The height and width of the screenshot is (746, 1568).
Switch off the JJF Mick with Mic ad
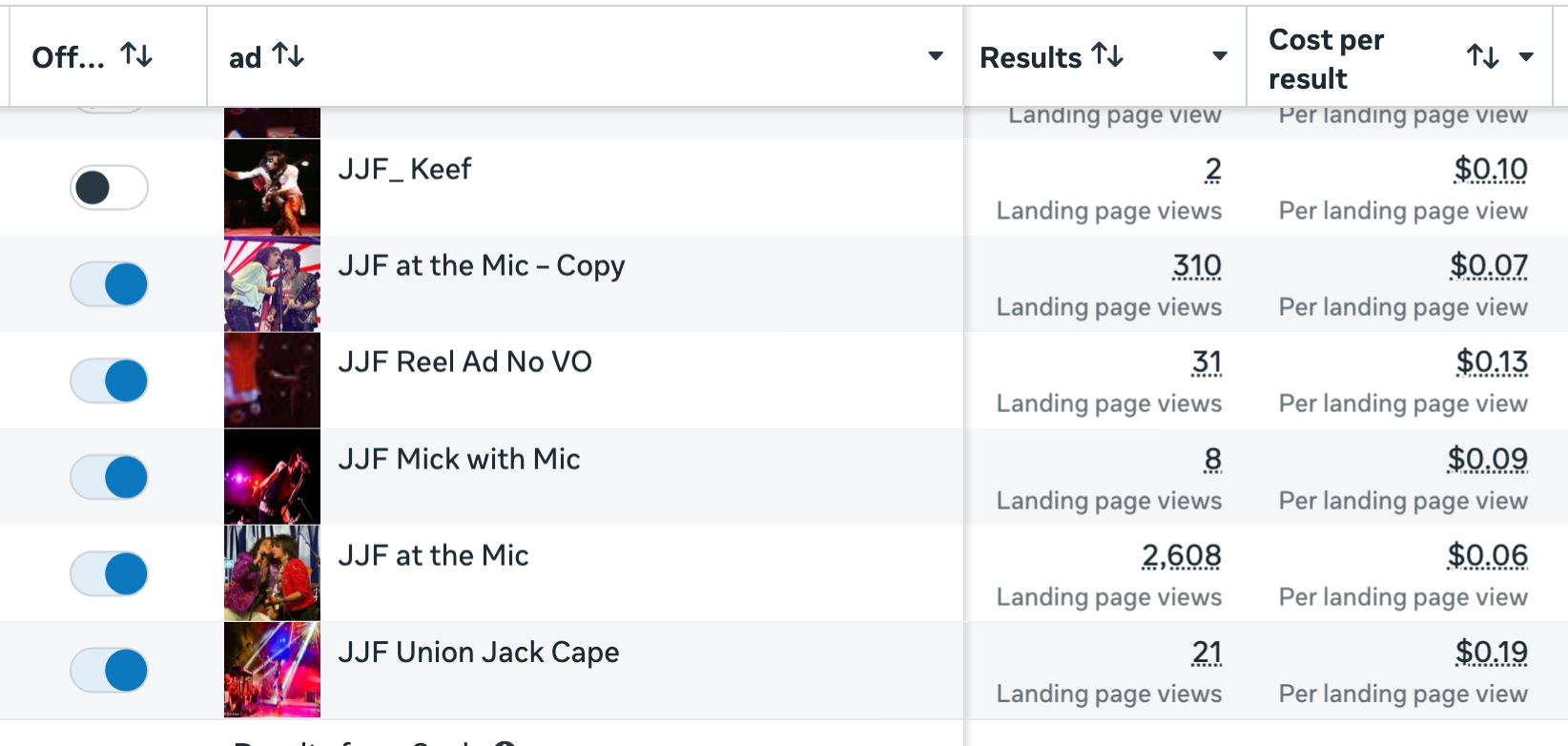(109, 477)
